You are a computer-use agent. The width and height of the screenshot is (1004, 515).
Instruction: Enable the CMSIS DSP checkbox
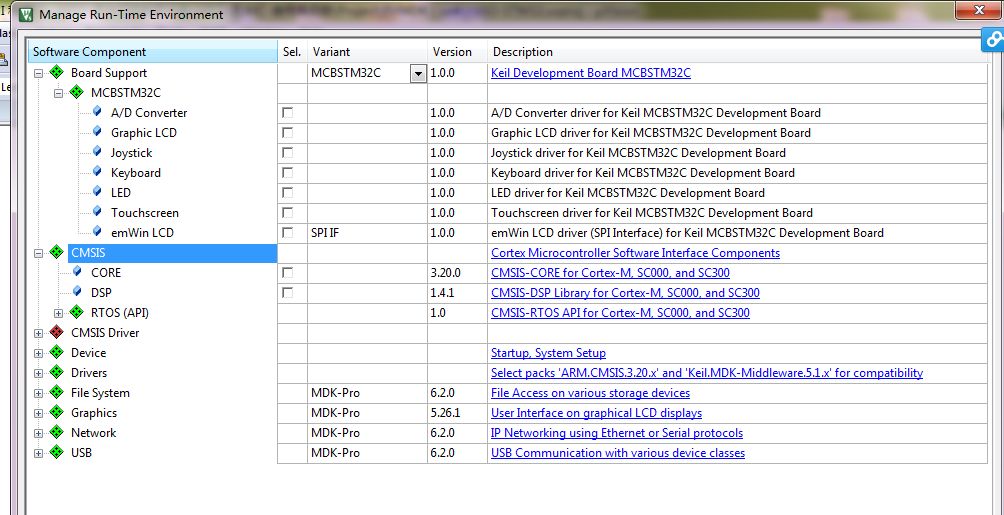287,292
